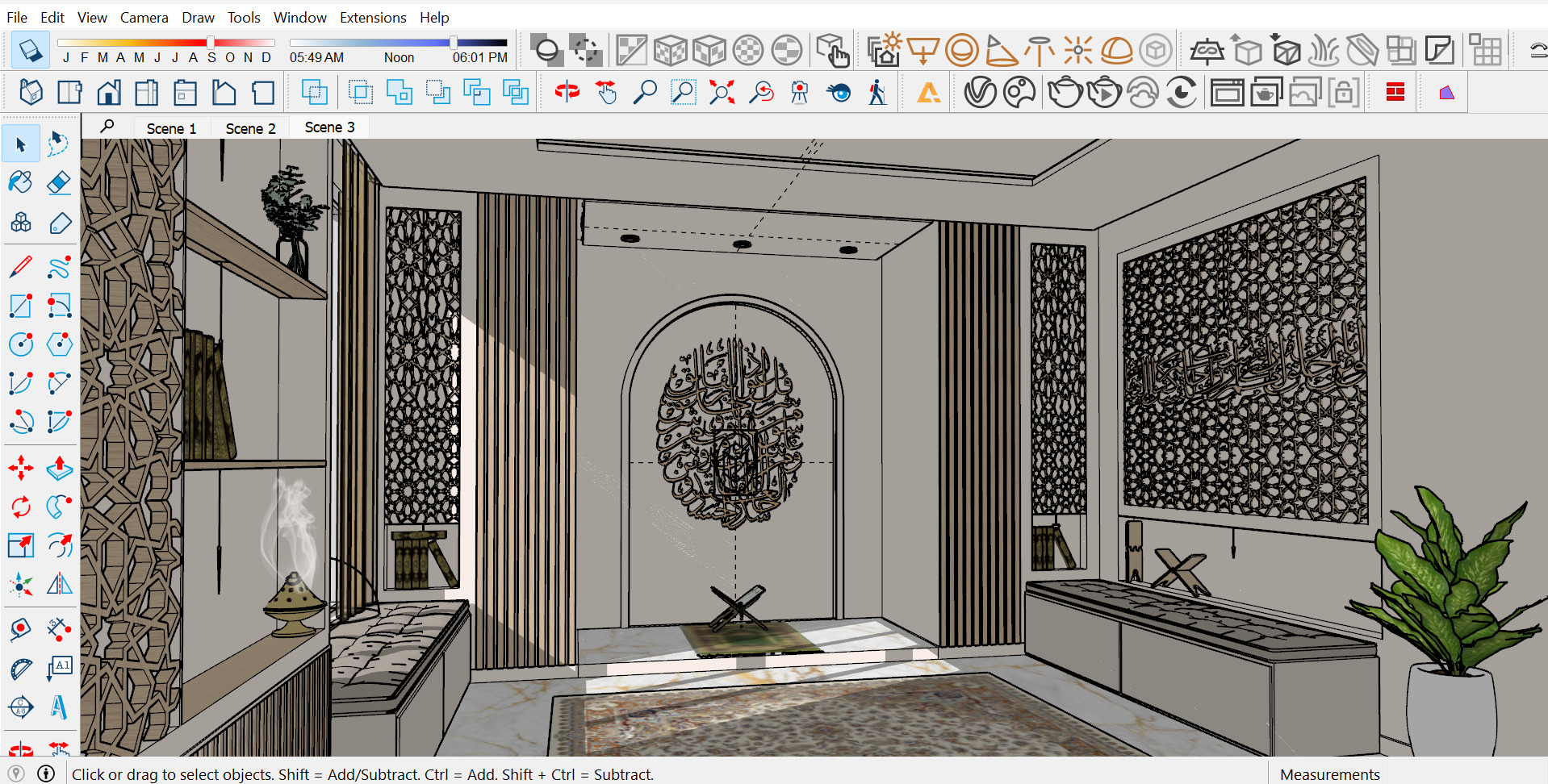Screen dimensions: 1548x784
Task: Switch to Scene 2 tab
Action: pyautogui.click(x=250, y=128)
